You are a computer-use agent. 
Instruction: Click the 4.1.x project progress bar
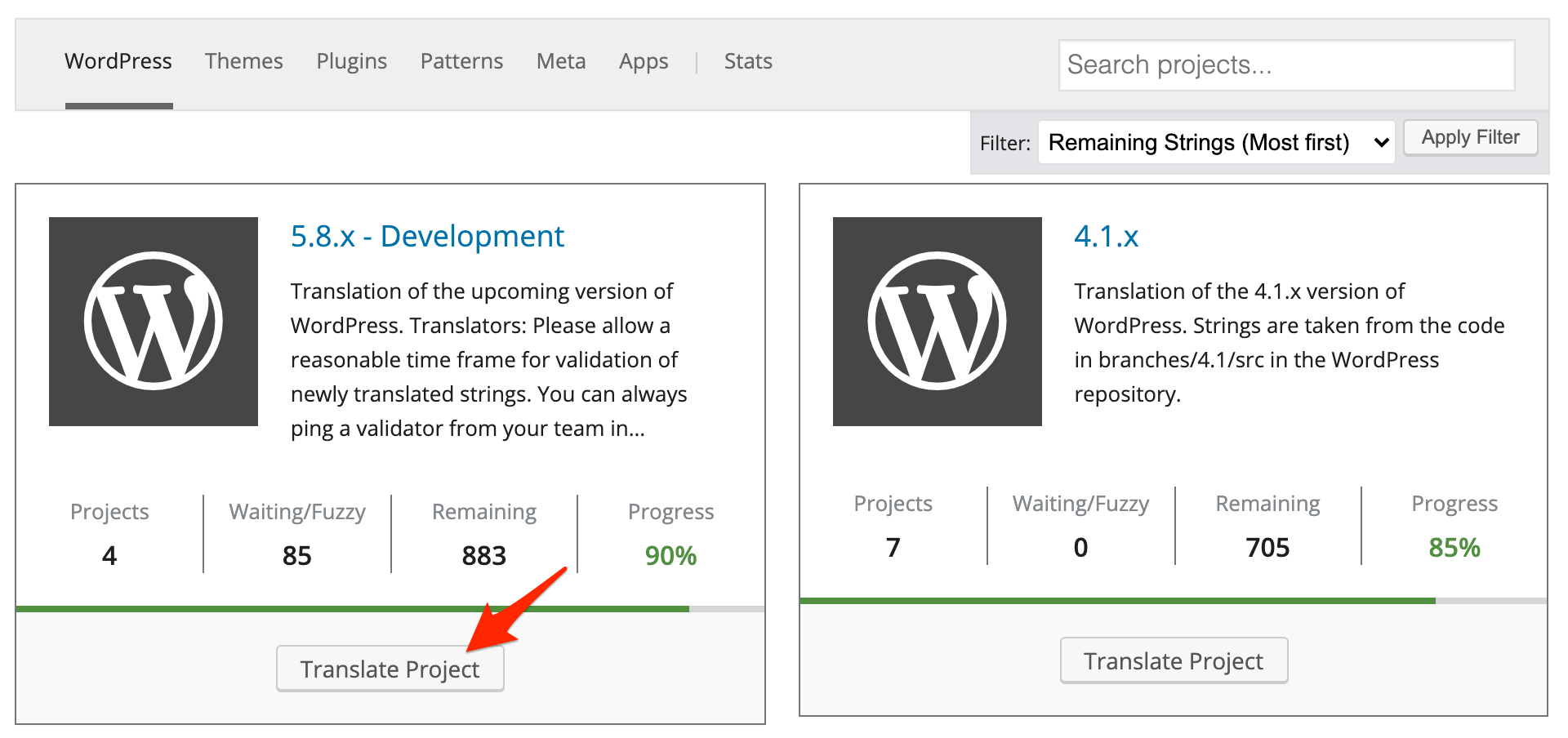click(1174, 601)
